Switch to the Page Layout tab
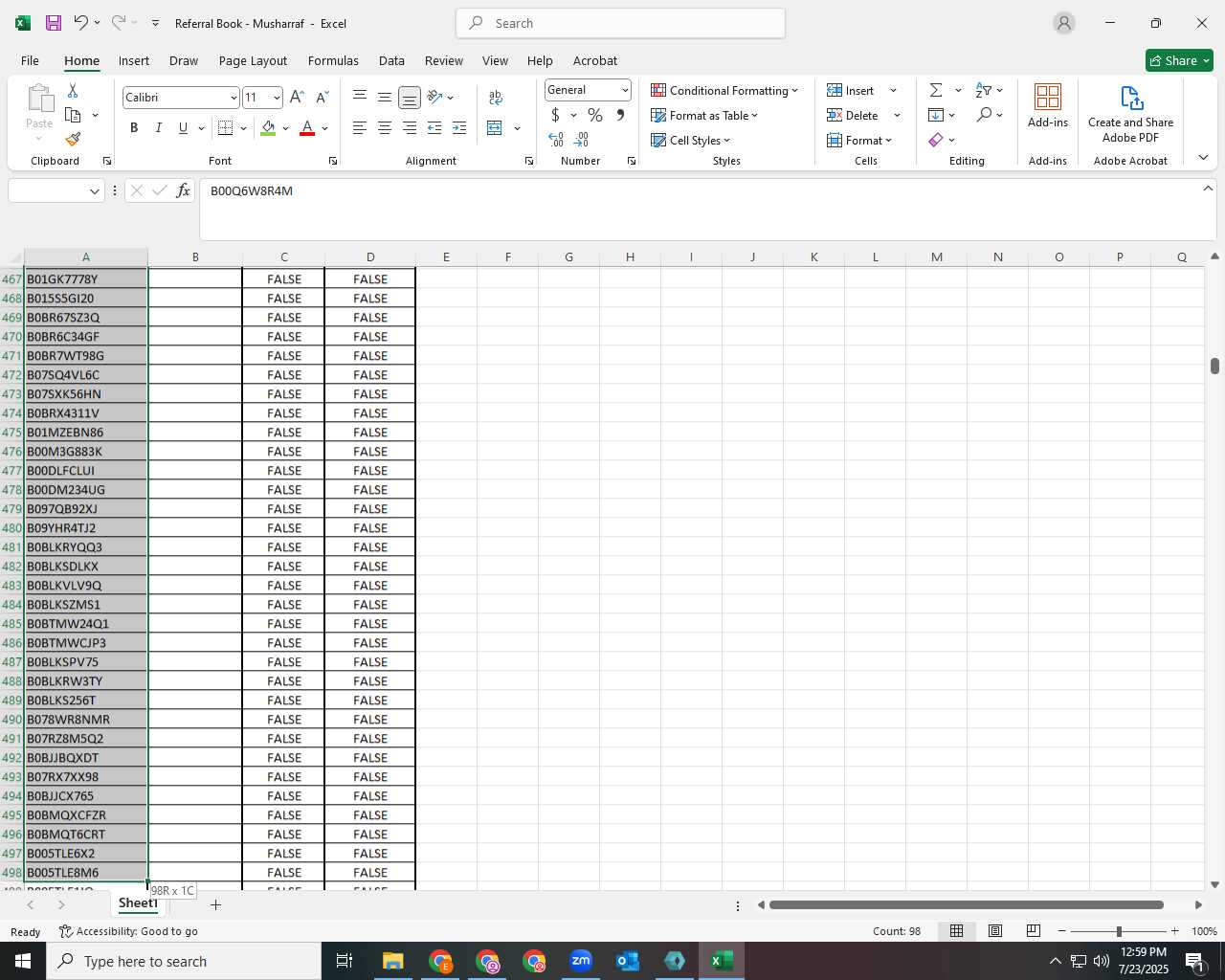 pyautogui.click(x=253, y=60)
